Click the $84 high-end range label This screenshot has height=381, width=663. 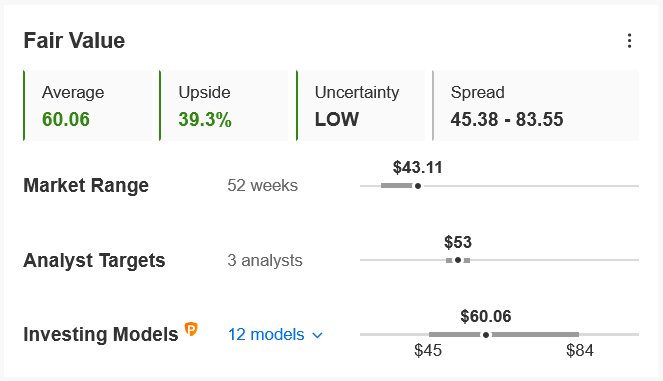pos(580,350)
